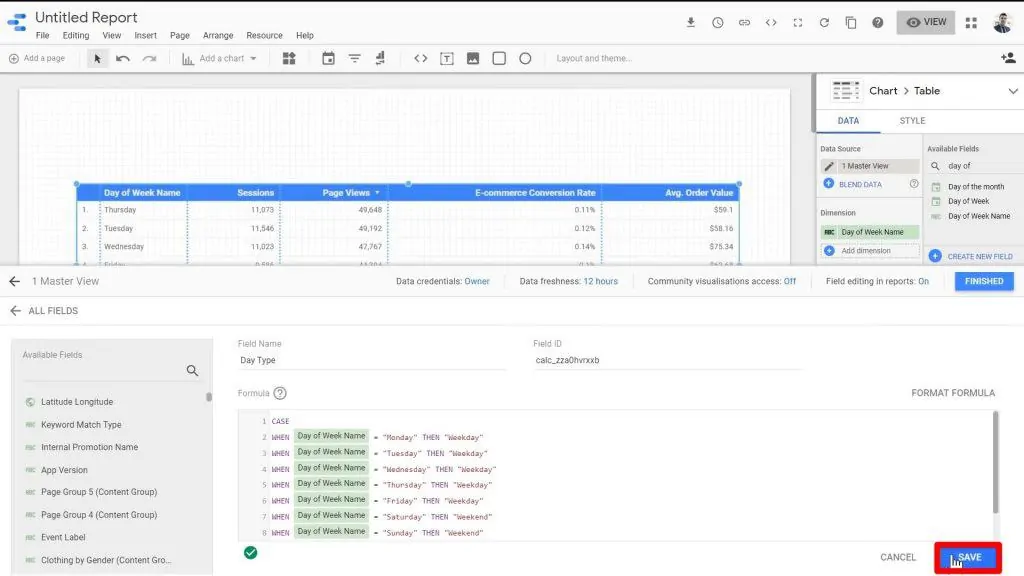Insert a text box
Image resolution: width=1024 pixels, height=576 pixels.
(446, 58)
